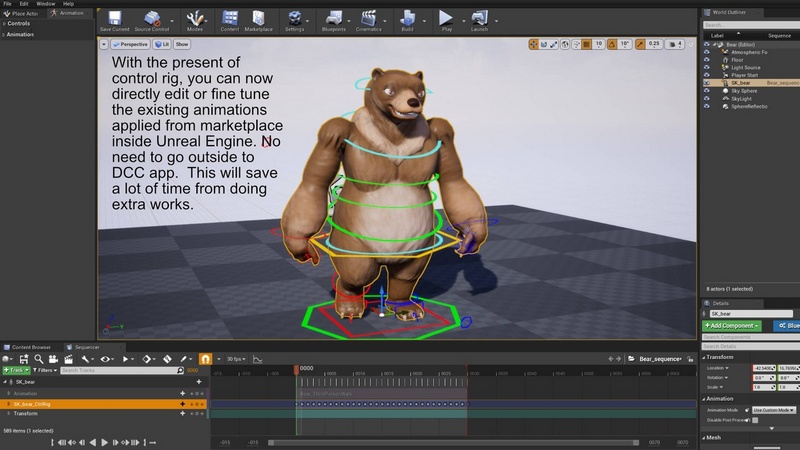Click the Play button in the main toolbar
The width and height of the screenshot is (800, 450).
pyautogui.click(x=446, y=19)
